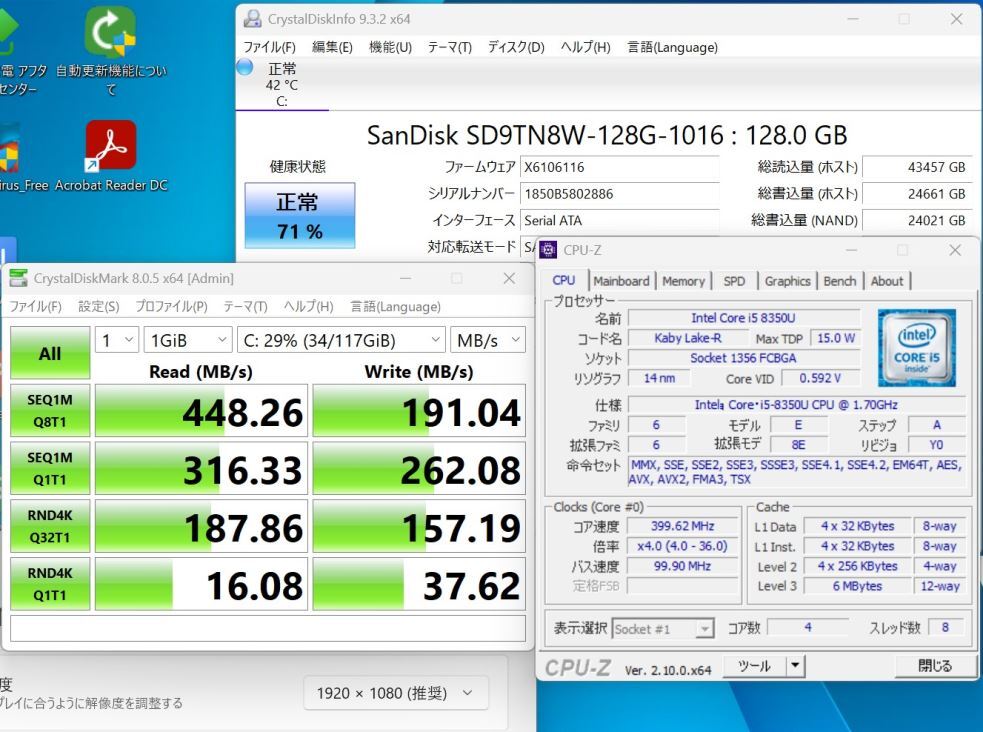Open the test size dropdown showing 1GiB

point(188,340)
